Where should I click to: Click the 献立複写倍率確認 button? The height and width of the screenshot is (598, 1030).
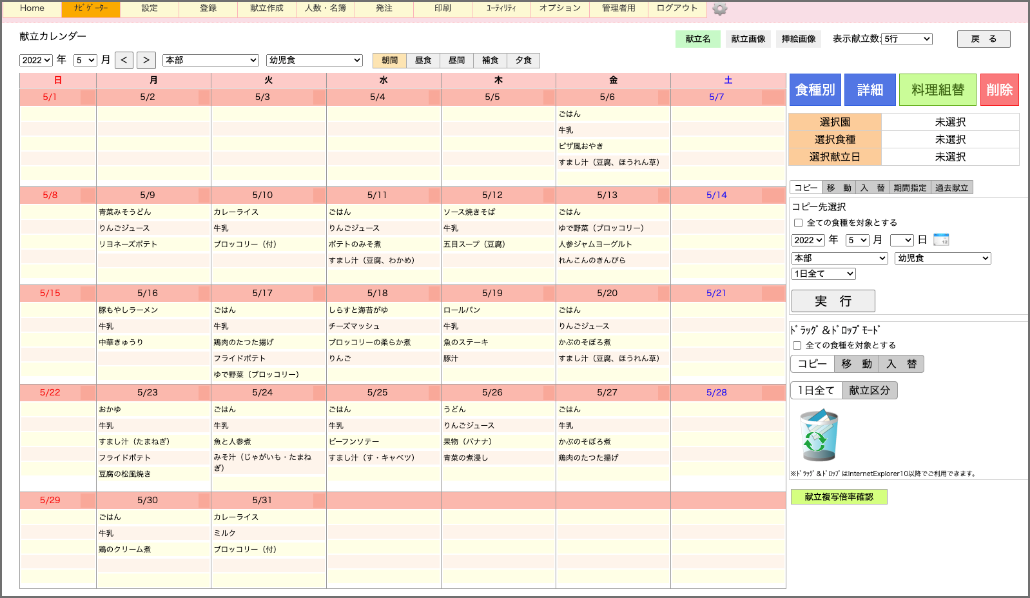coord(839,497)
